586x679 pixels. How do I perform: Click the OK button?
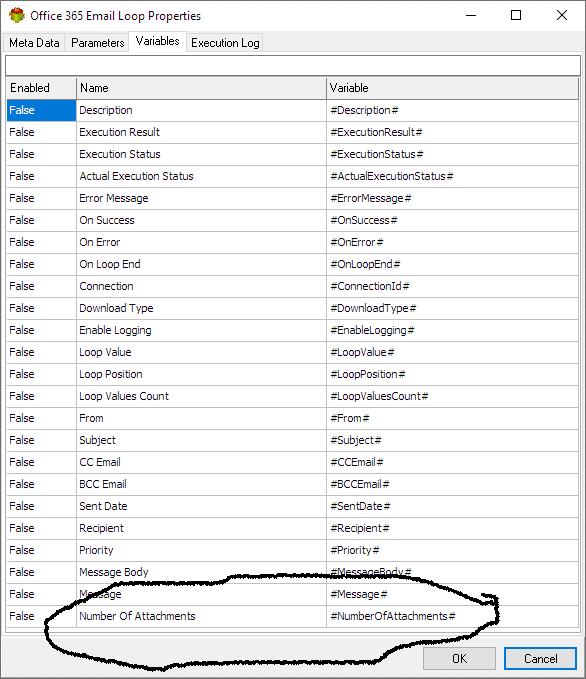(x=459, y=659)
